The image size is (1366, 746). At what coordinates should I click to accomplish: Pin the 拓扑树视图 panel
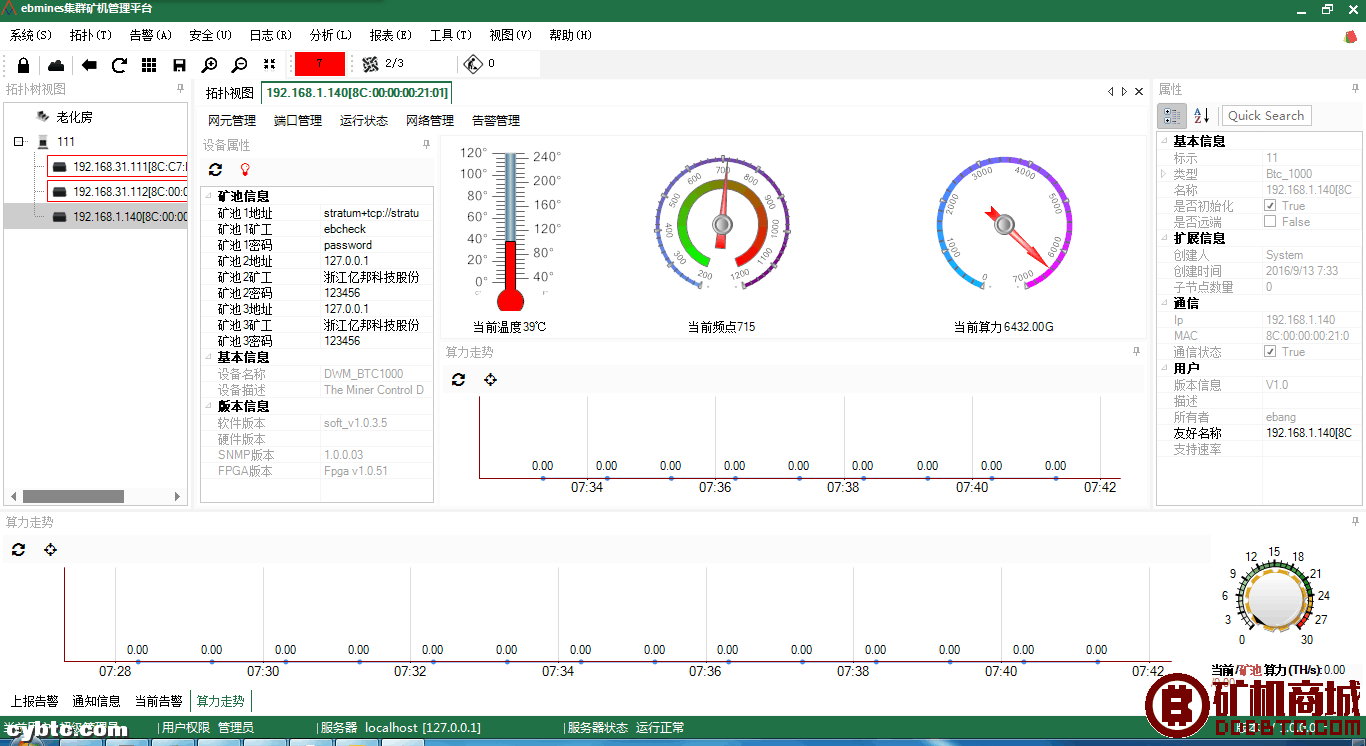(180, 89)
